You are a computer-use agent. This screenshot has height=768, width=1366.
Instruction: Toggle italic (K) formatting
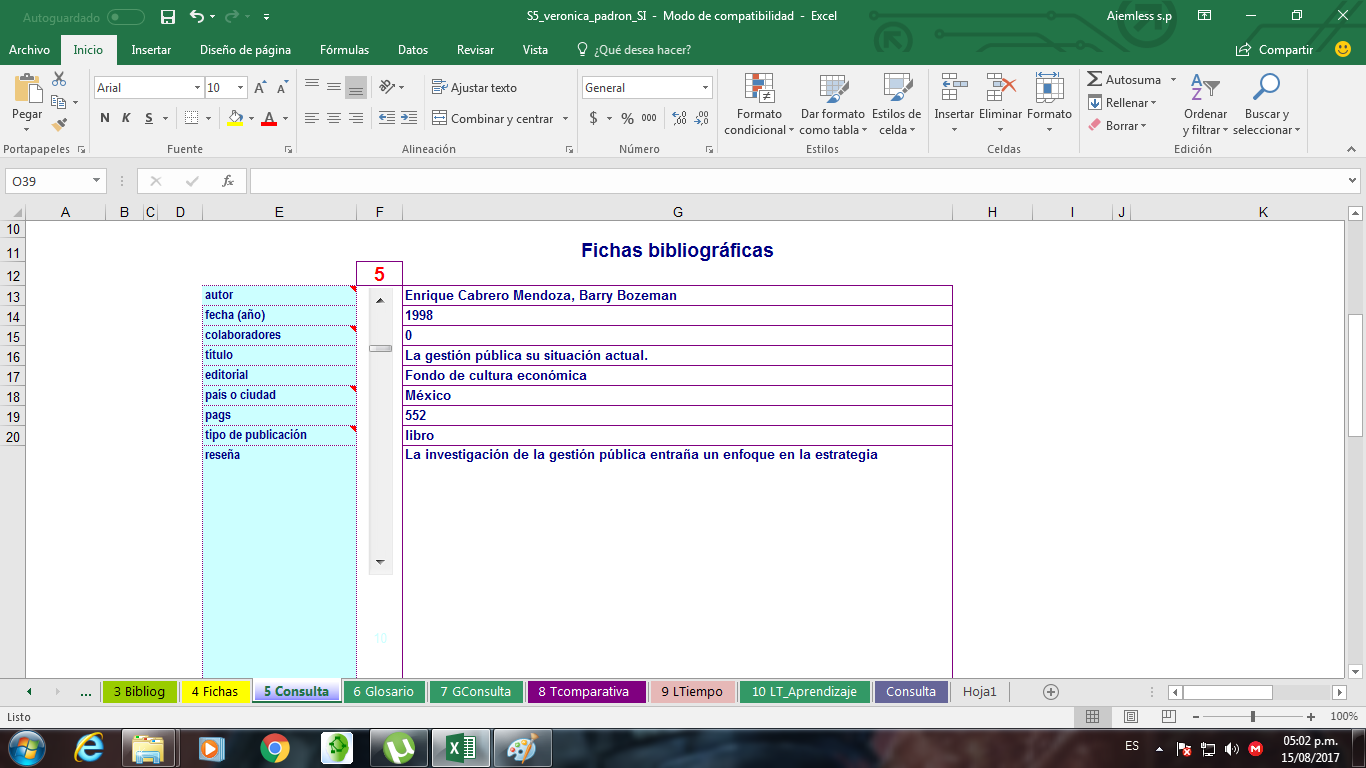[124, 117]
